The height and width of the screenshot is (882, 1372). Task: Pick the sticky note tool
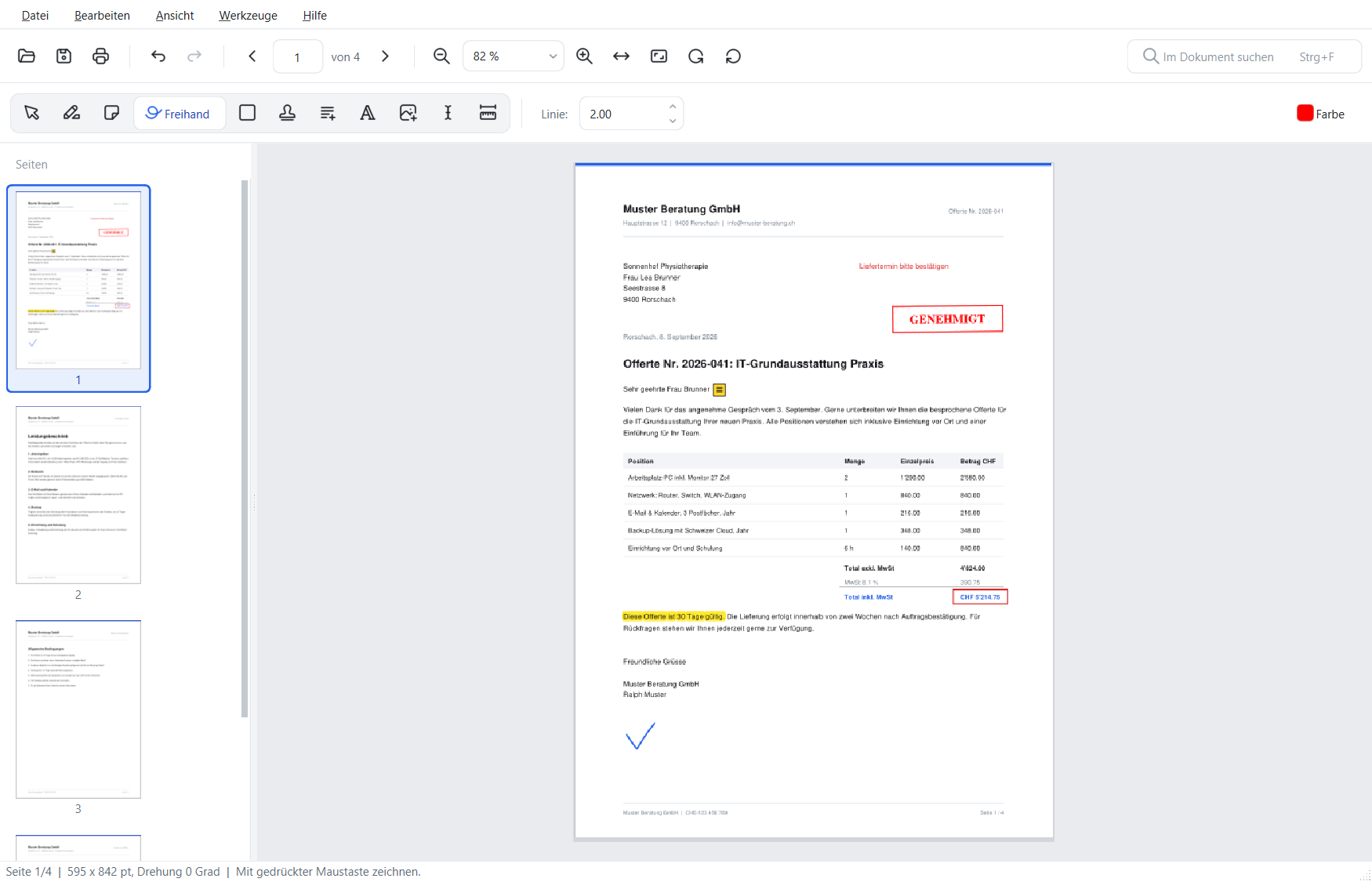[111, 113]
